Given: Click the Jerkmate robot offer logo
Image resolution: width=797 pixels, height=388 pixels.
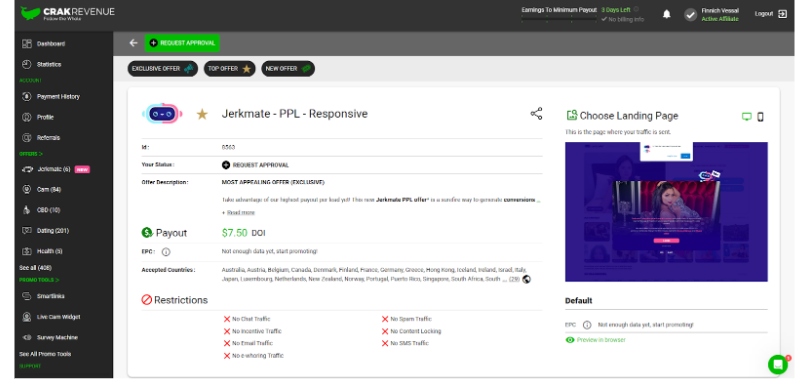Looking at the screenshot, I should [162, 114].
